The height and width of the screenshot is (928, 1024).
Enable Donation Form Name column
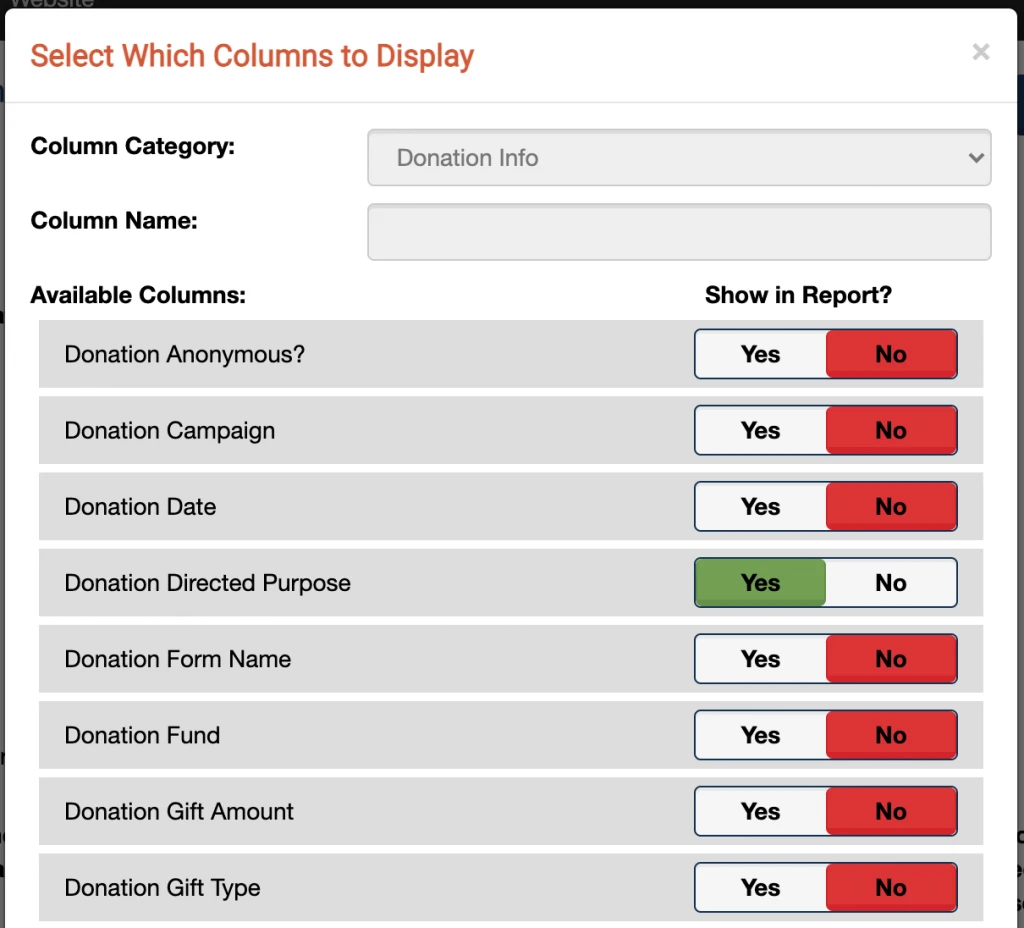click(760, 659)
